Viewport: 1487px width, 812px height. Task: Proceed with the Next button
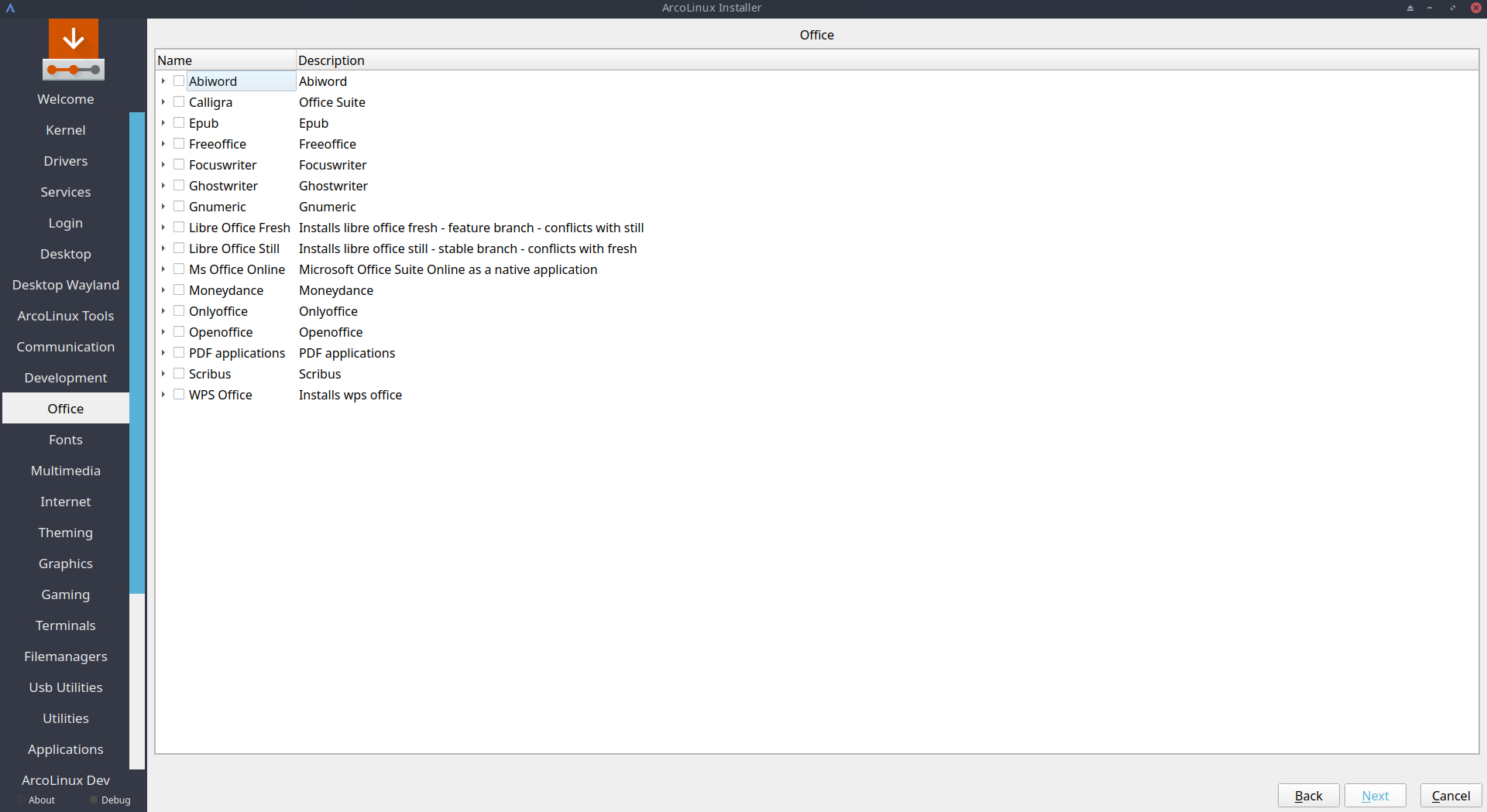click(1375, 796)
